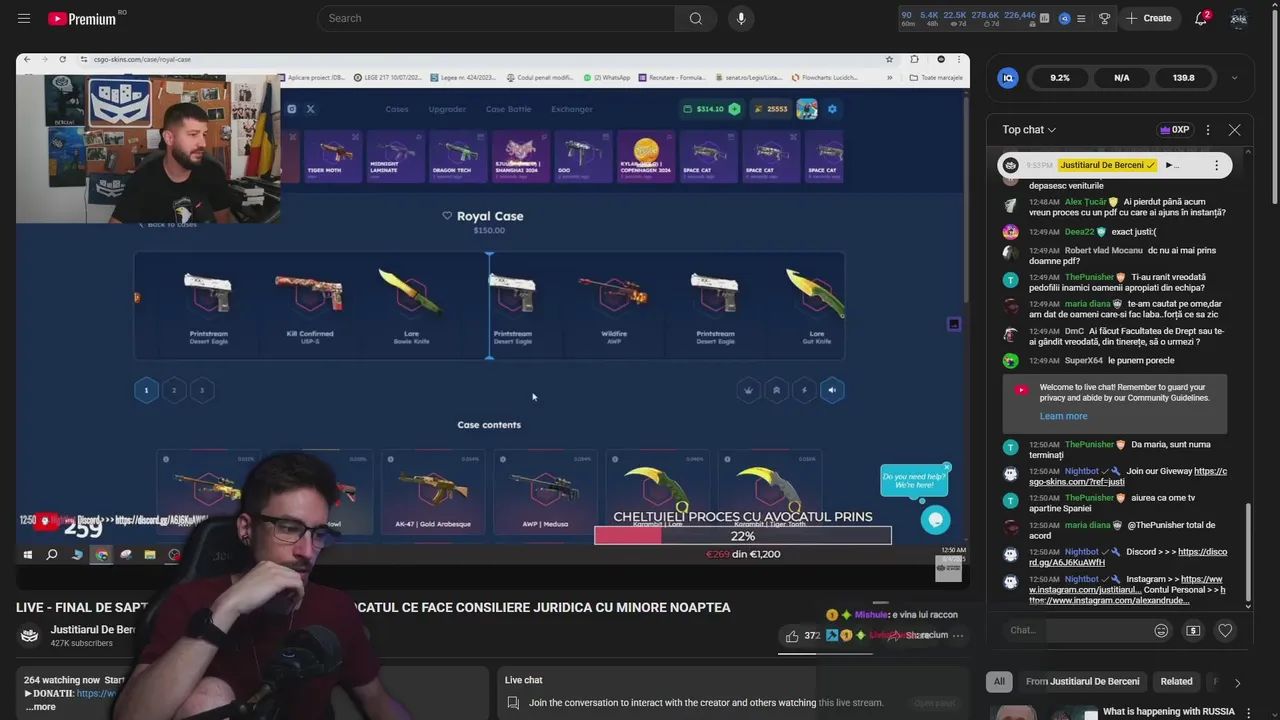The image size is (1280, 720).
Task: Click the 0XP crown badge
Action: pyautogui.click(x=1175, y=130)
